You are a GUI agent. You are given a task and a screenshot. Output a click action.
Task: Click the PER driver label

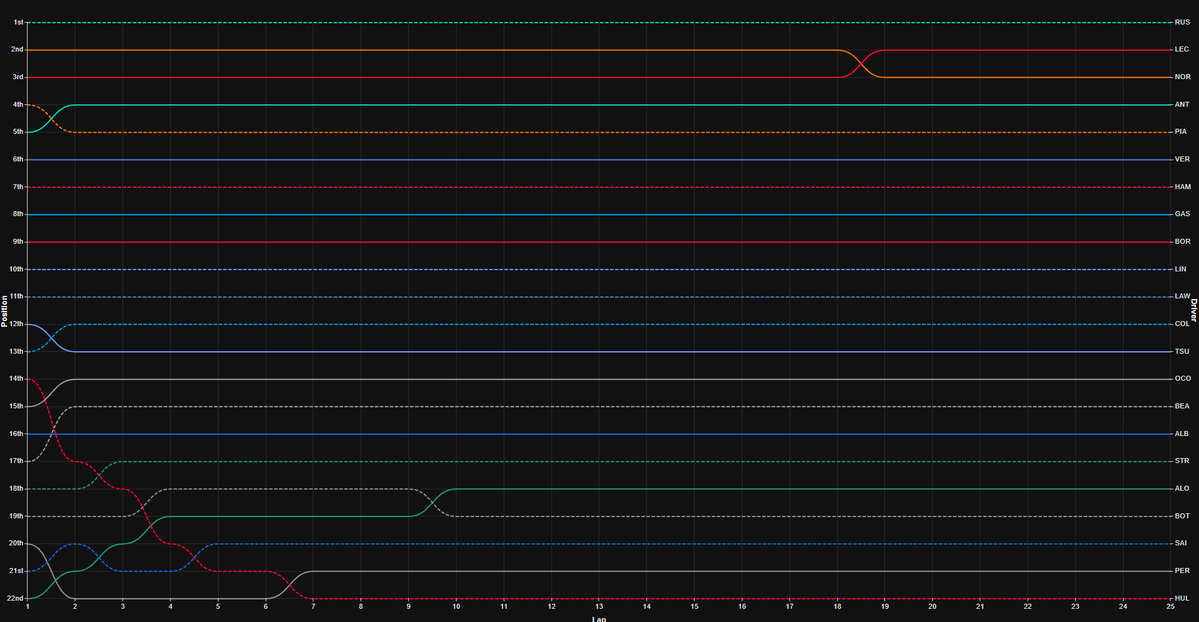click(x=1182, y=571)
